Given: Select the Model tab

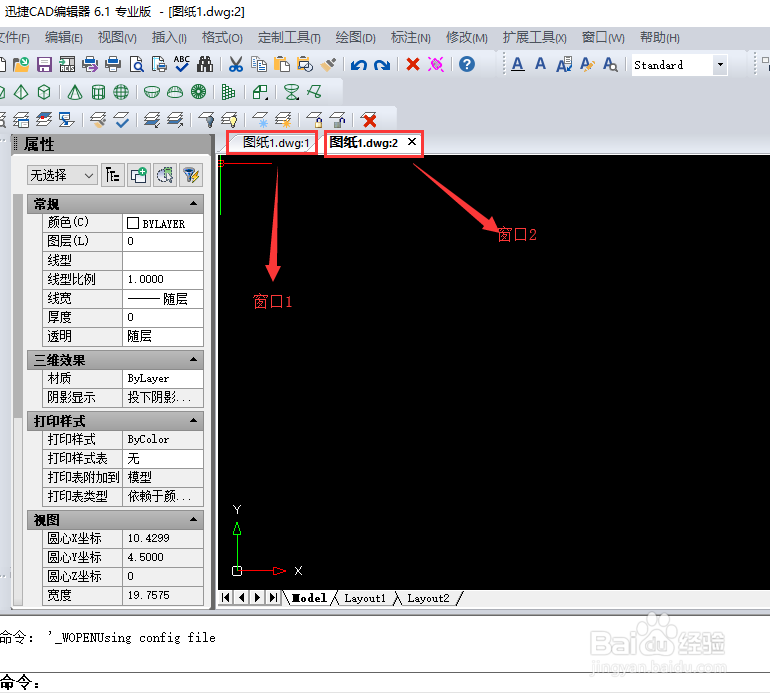Looking at the screenshot, I should tap(309, 598).
